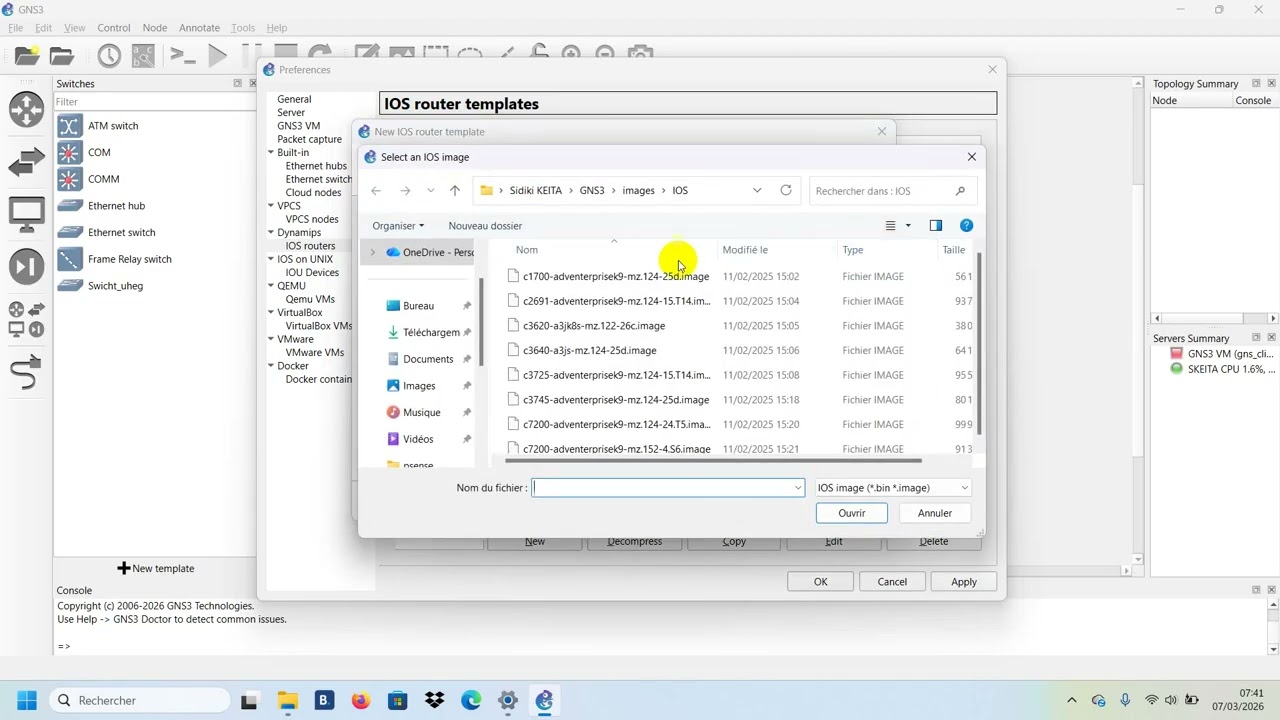Refresh the IOS folder listing

[x=786, y=191]
